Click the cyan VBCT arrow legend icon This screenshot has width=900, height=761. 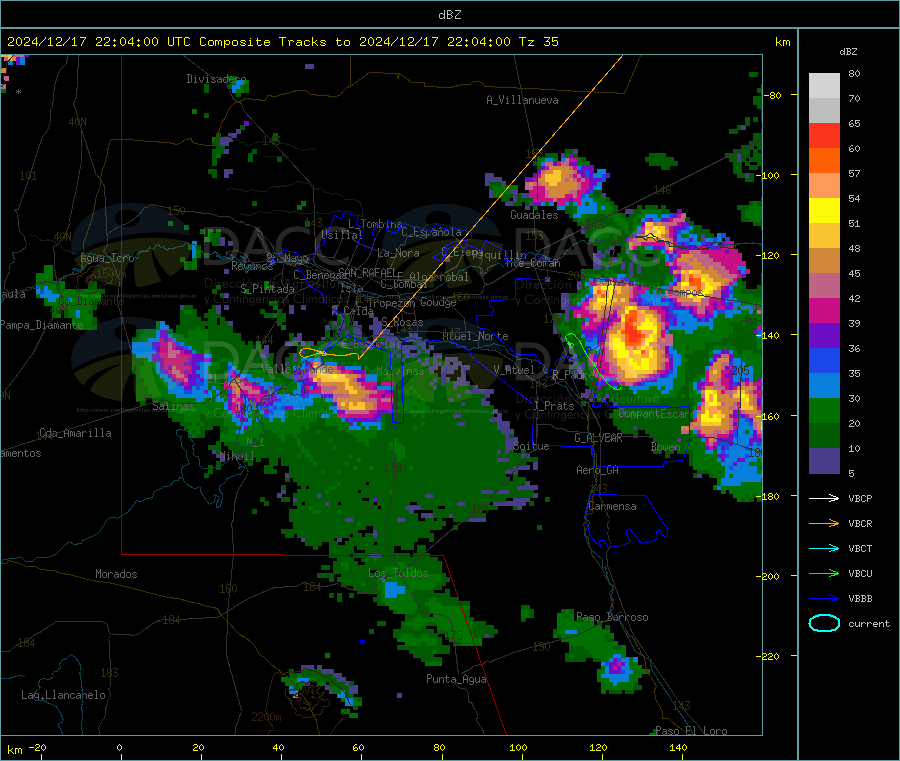(x=824, y=548)
